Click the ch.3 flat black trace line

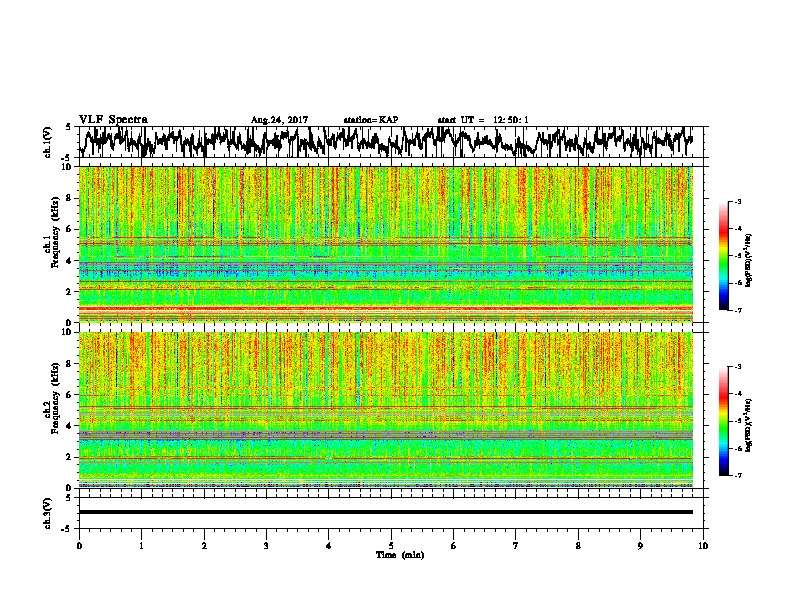pyautogui.click(x=386, y=512)
